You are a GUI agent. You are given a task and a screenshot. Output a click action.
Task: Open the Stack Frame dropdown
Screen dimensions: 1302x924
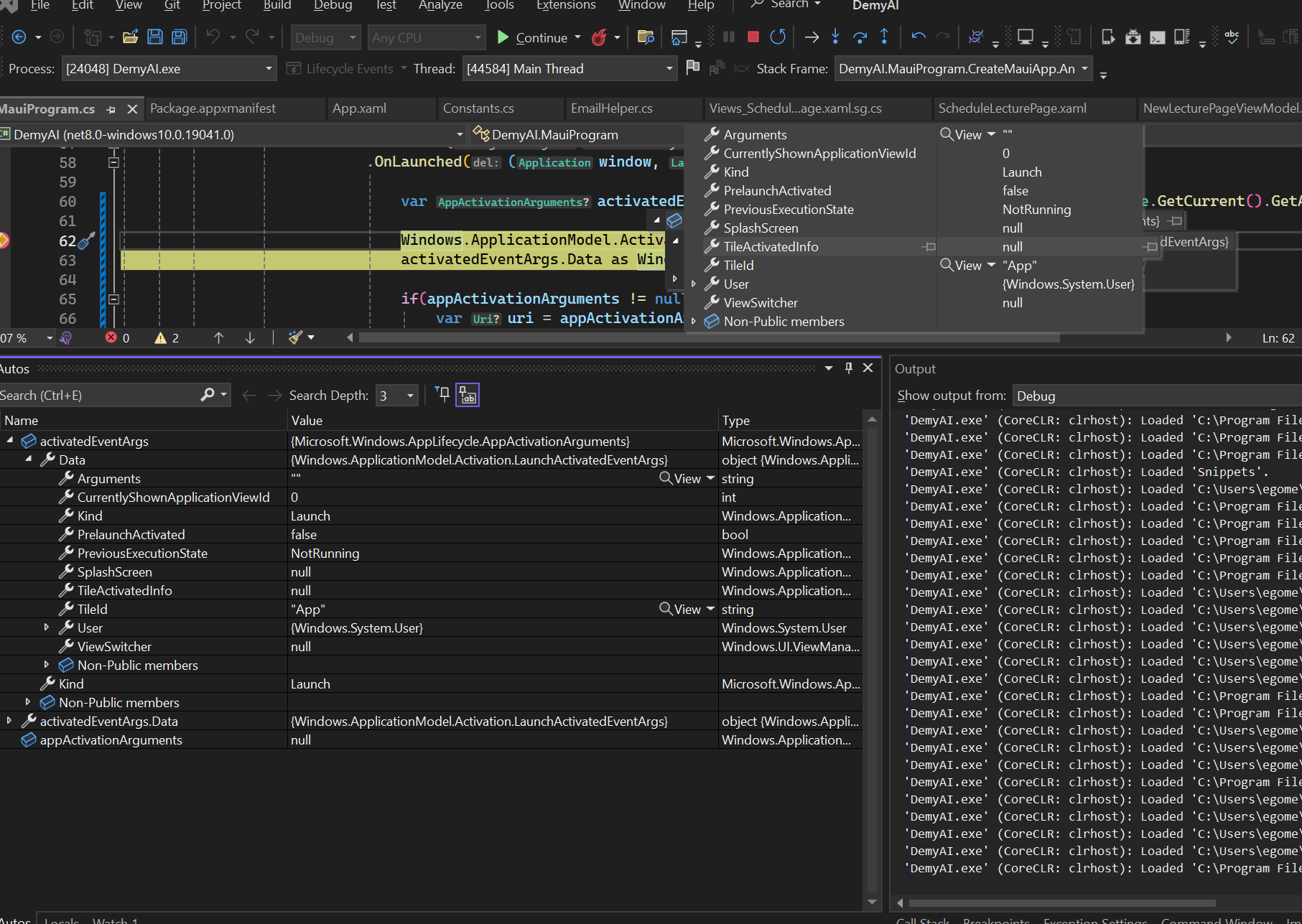click(x=963, y=69)
